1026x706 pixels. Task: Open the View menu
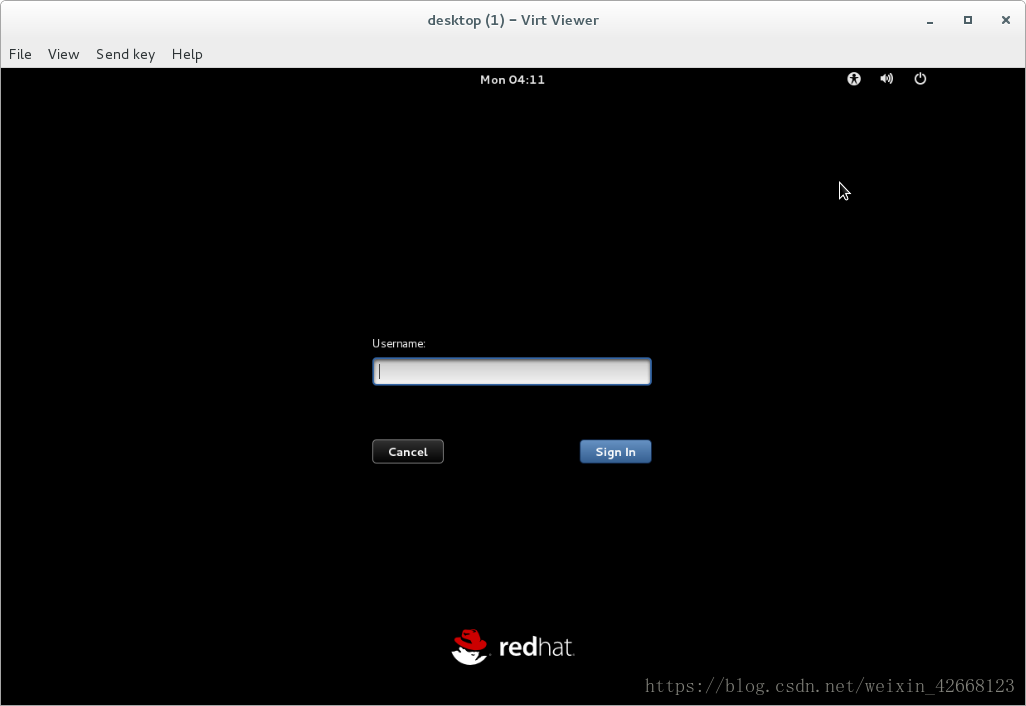click(x=63, y=54)
